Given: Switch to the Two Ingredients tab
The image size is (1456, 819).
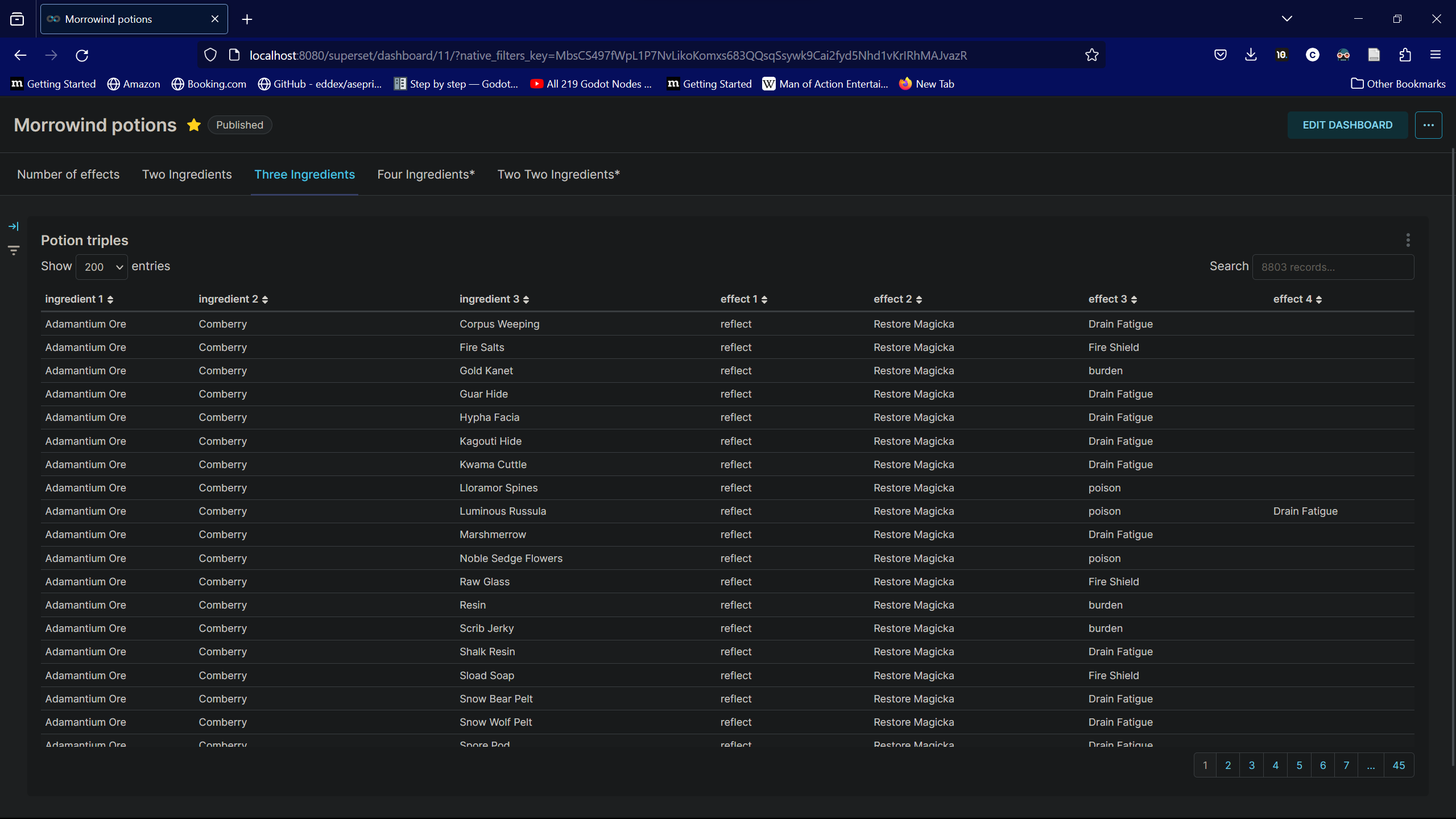Looking at the screenshot, I should point(187,175).
